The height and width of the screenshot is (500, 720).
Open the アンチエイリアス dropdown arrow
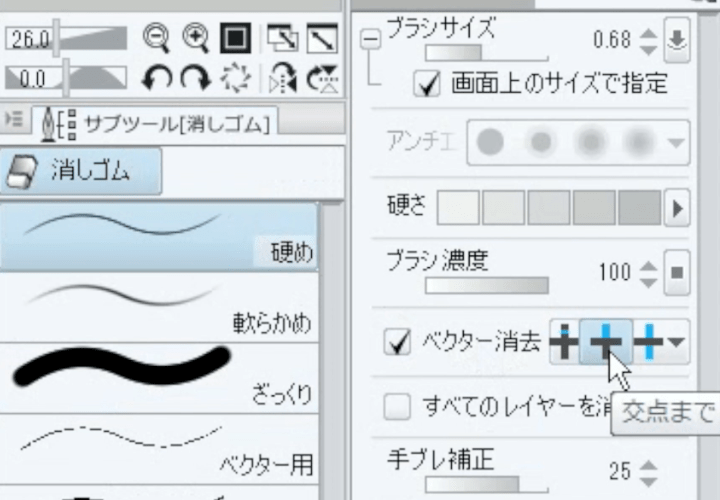tap(676, 143)
